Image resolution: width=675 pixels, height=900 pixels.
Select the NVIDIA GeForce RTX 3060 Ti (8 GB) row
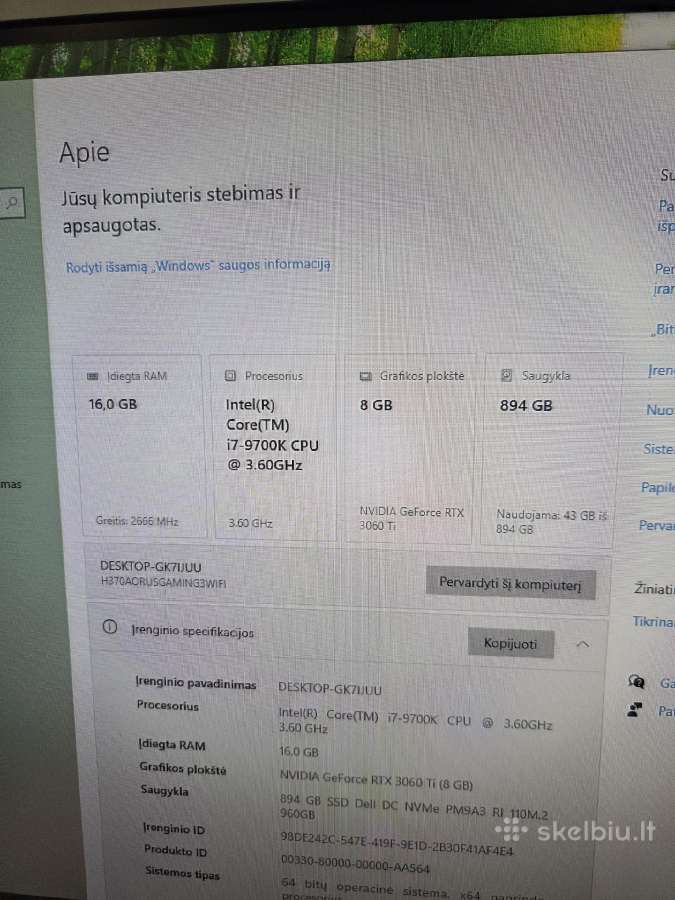tap(376, 780)
